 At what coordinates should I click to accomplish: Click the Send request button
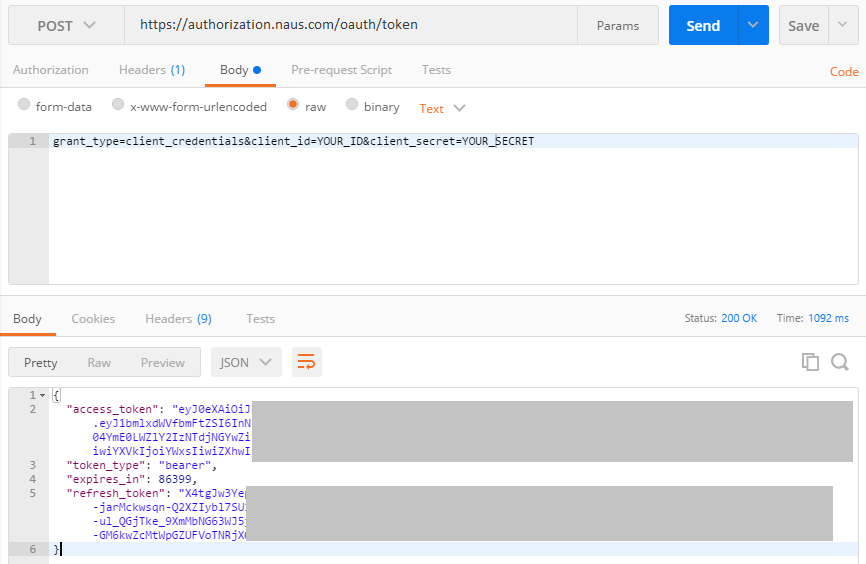pos(703,26)
